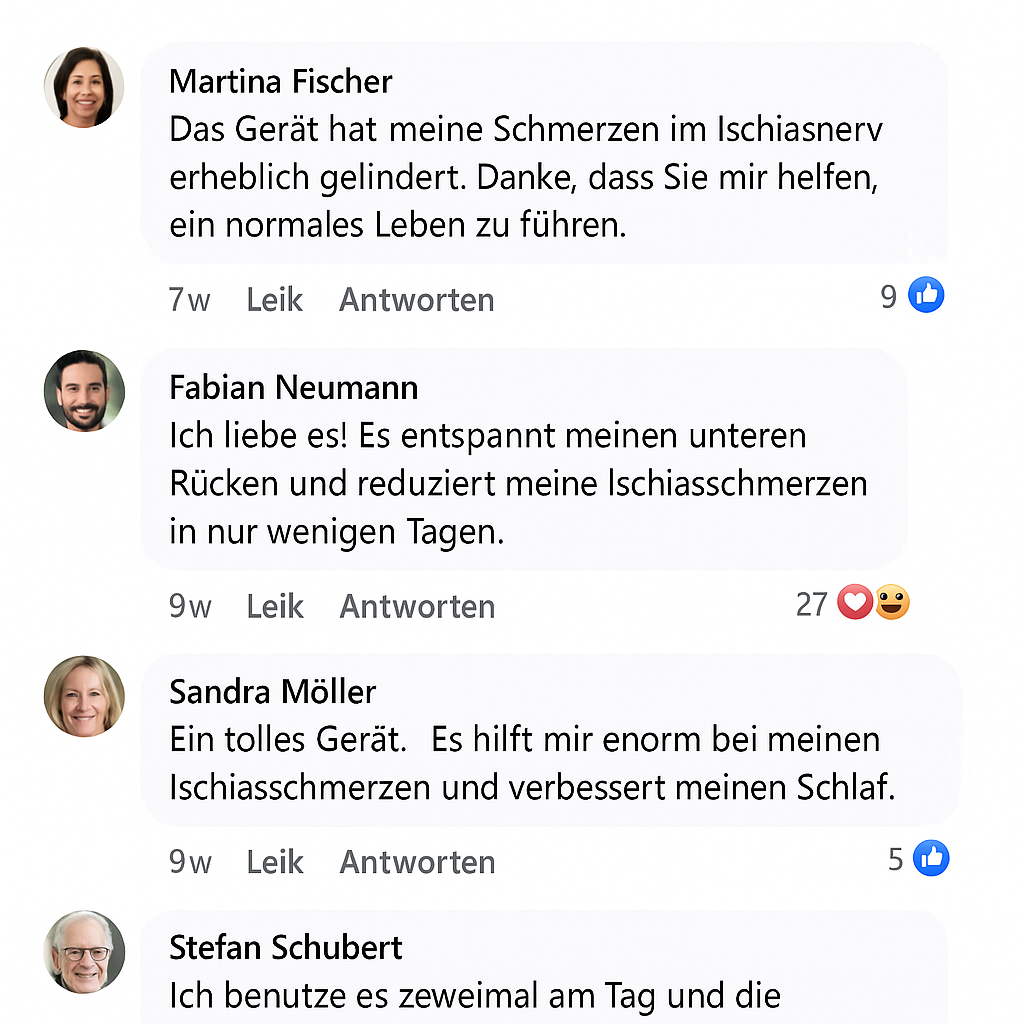Click Martina Fischer's profile picture
Image resolution: width=1024 pixels, height=1024 pixels.
click(84, 87)
